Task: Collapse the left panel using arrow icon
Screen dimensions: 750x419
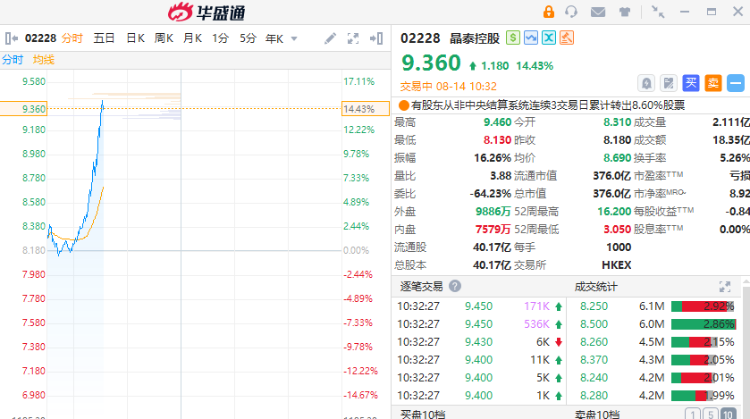Action: coord(10,38)
